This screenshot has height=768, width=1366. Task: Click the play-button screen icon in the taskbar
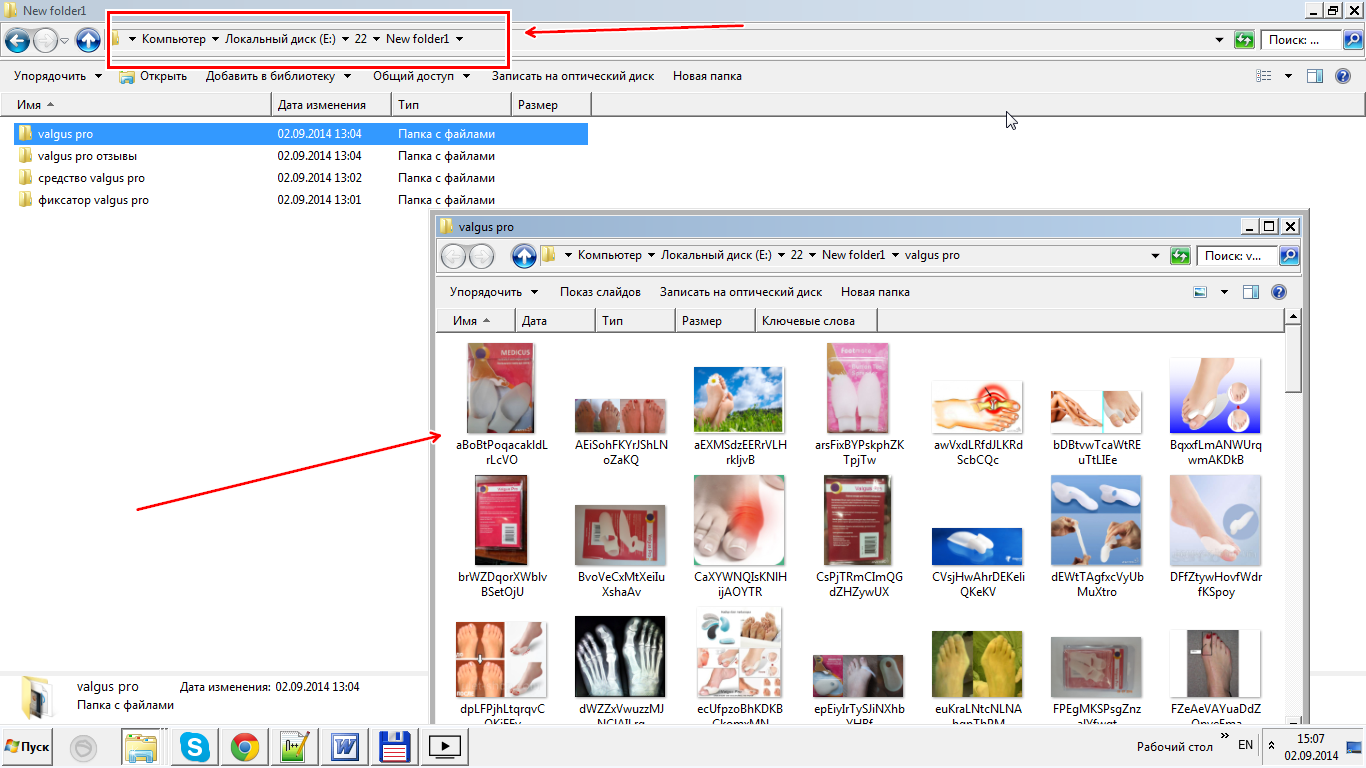click(x=445, y=747)
